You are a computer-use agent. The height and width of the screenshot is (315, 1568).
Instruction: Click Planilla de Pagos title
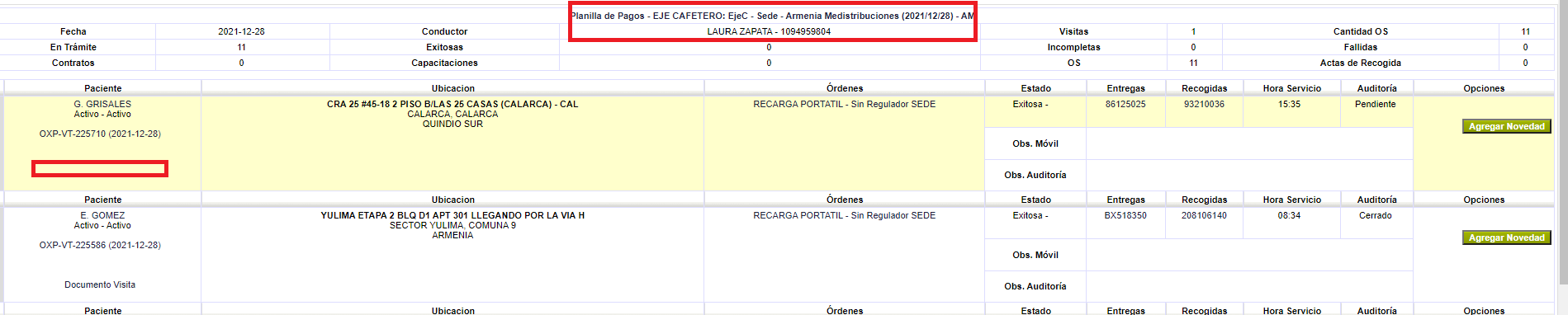772,16
